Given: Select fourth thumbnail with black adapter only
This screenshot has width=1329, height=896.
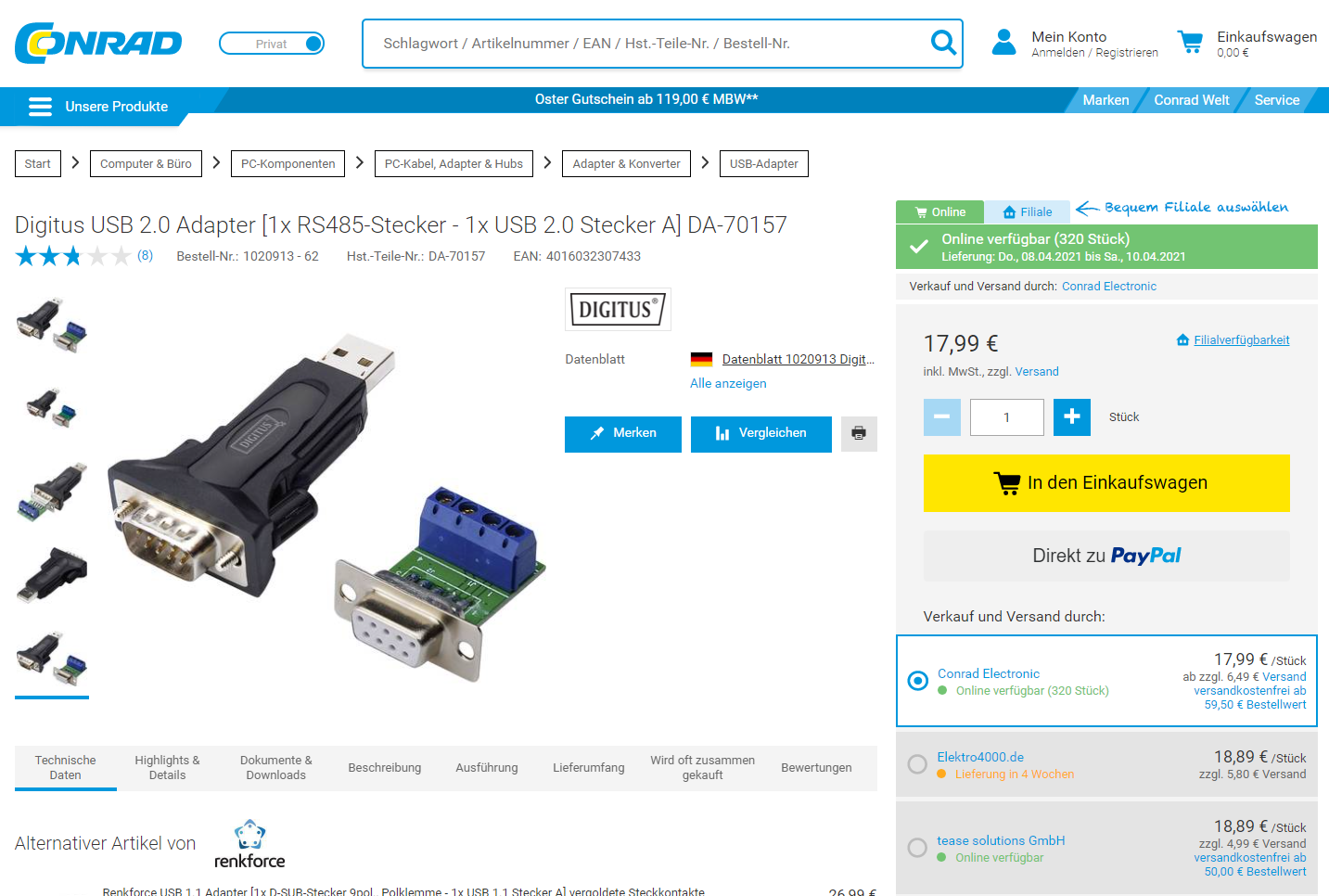Looking at the screenshot, I should pyautogui.click(x=52, y=574).
